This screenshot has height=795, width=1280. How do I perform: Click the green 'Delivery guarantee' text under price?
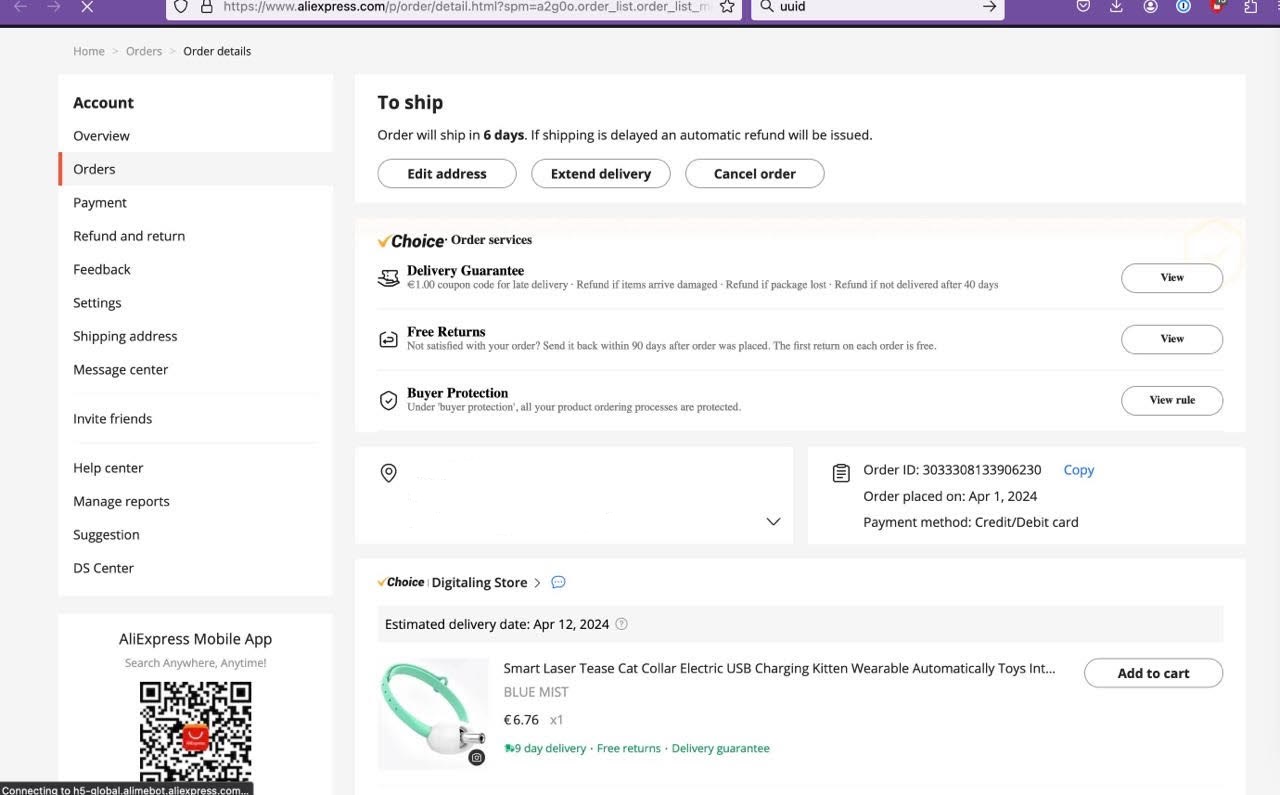pos(721,748)
